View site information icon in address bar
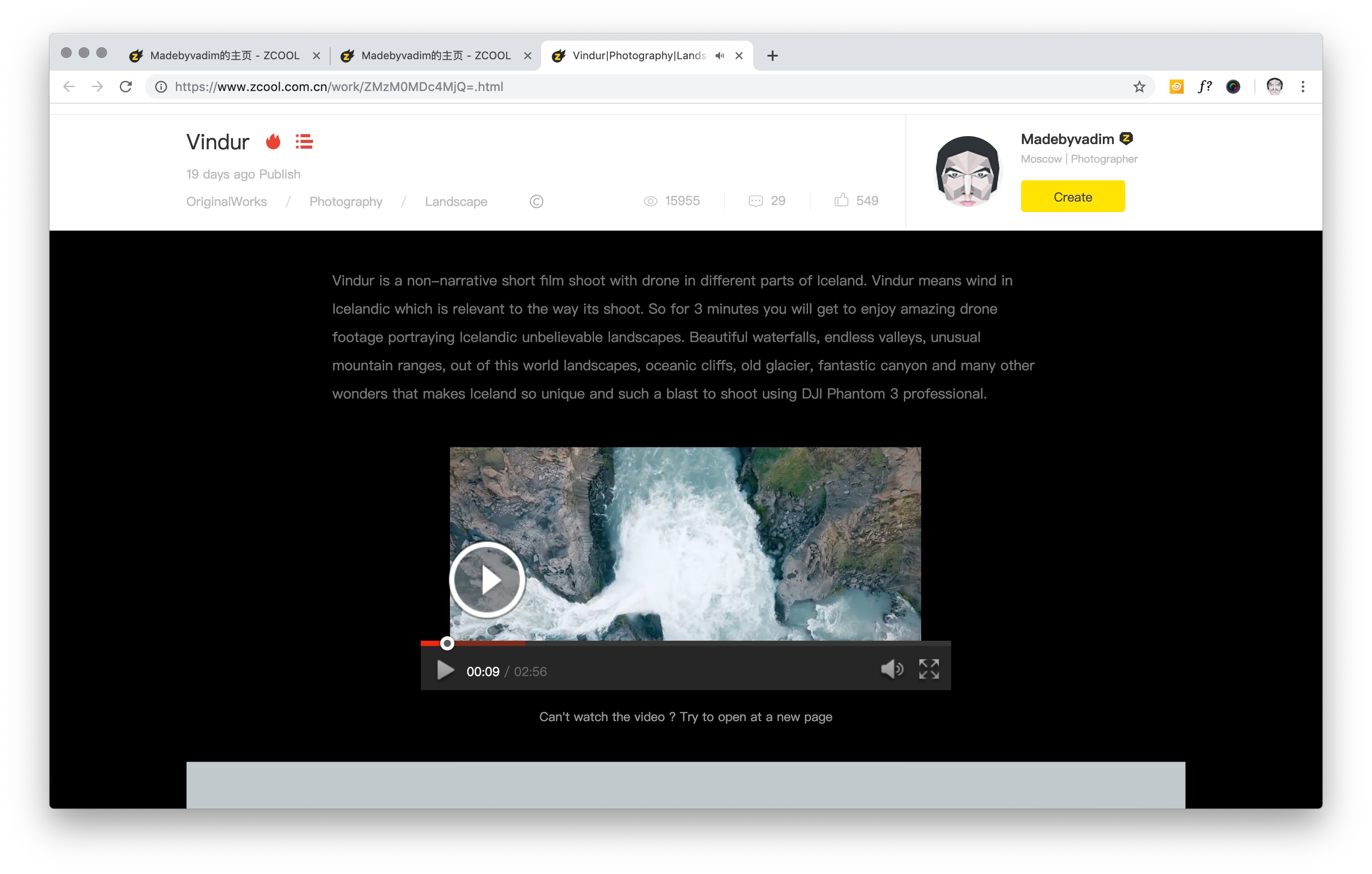This screenshot has width=1372, height=874. [x=161, y=87]
